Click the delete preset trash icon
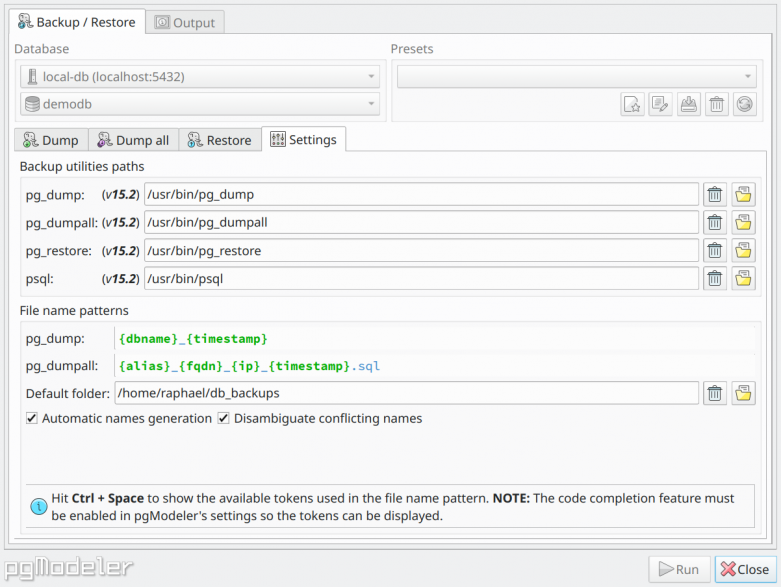This screenshot has height=587, width=781. 717,105
